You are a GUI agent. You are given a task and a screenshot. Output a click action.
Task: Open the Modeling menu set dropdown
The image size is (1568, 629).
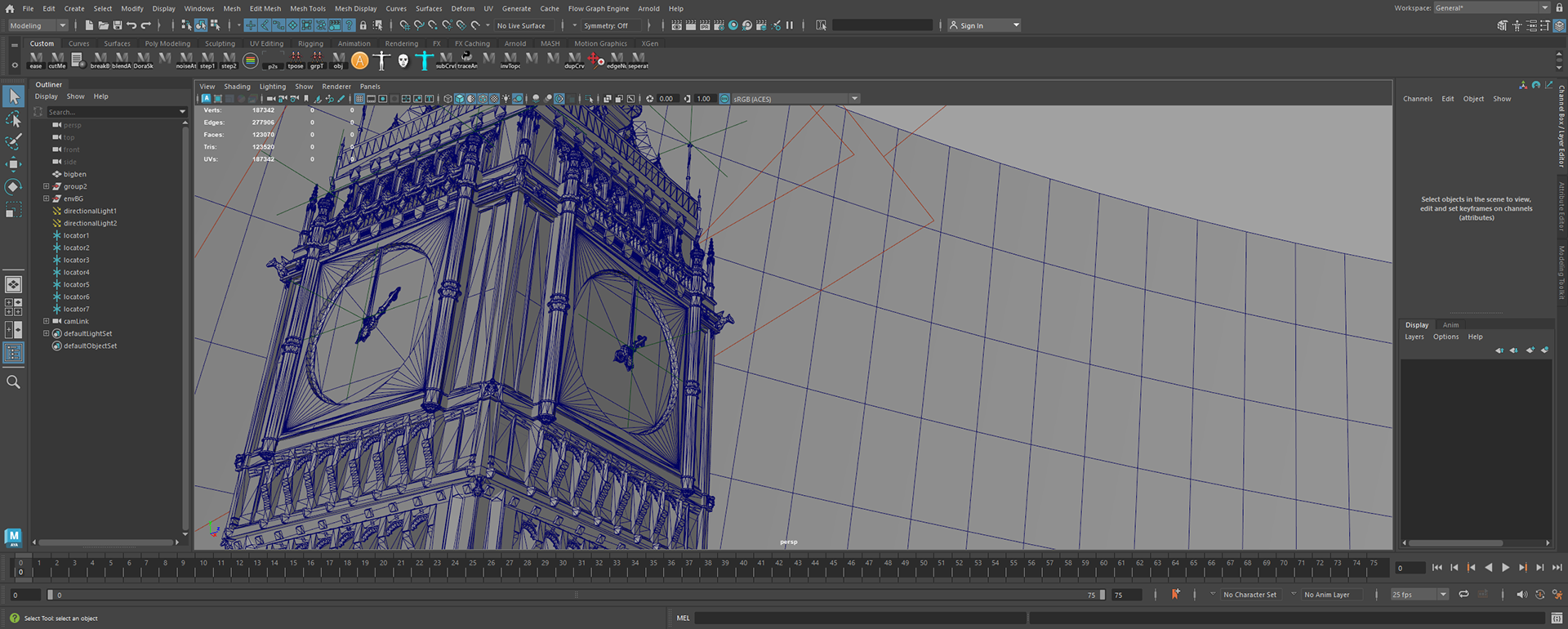pyautogui.click(x=38, y=25)
